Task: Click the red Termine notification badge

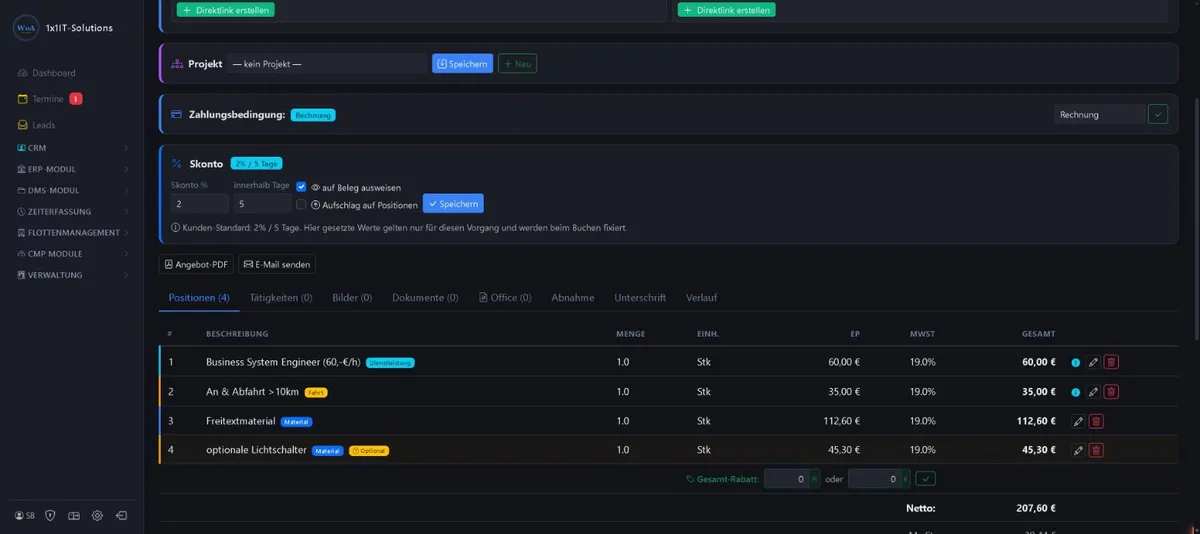Action: (76, 99)
